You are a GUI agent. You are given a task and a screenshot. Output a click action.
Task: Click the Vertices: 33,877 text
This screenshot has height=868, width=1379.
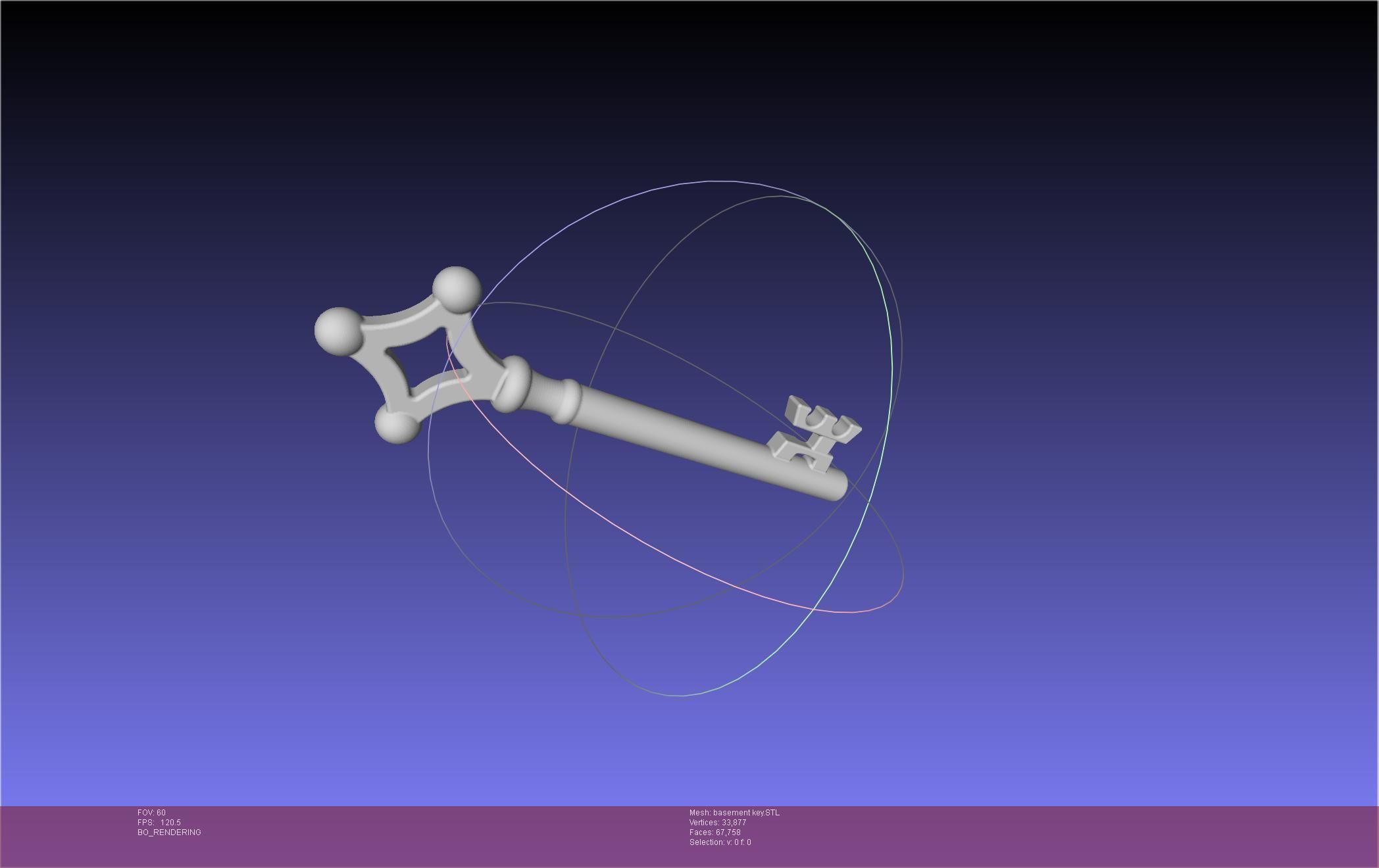718,823
